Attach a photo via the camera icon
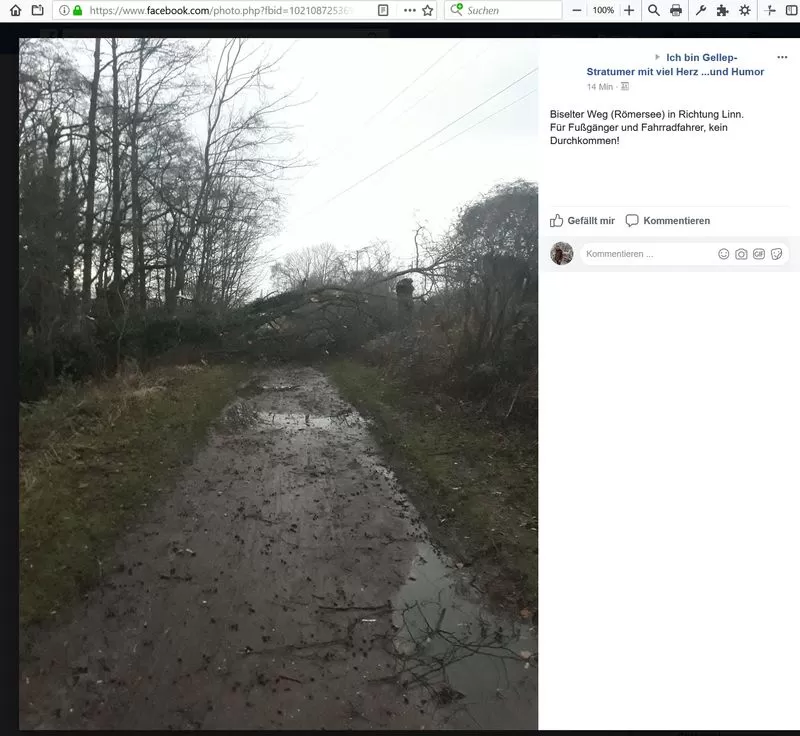This screenshot has width=800, height=736. tap(741, 254)
